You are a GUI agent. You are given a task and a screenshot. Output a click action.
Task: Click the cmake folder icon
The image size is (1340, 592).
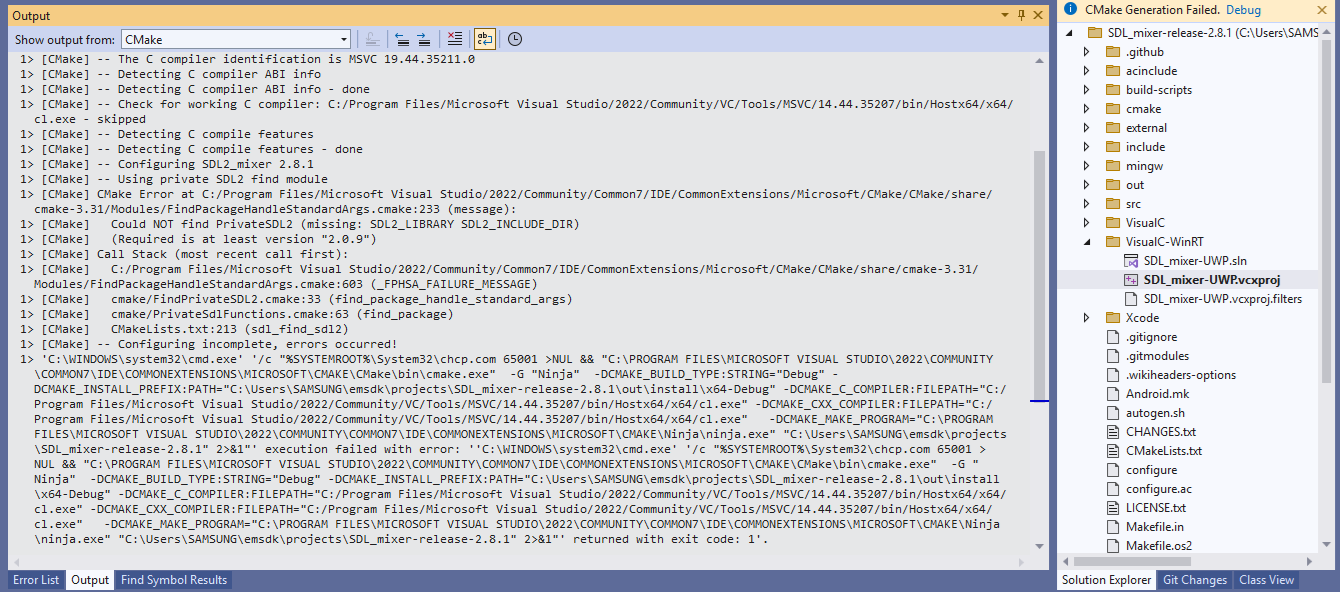1113,109
